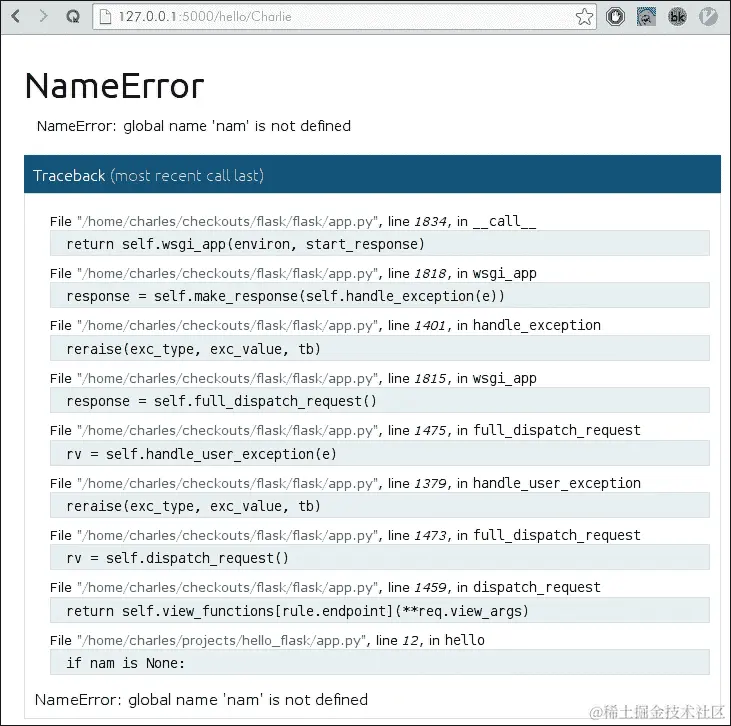Viewport: 731px width, 726px height.
Task: Open the reraise code line under handle_user_exception
Action: click(x=379, y=505)
